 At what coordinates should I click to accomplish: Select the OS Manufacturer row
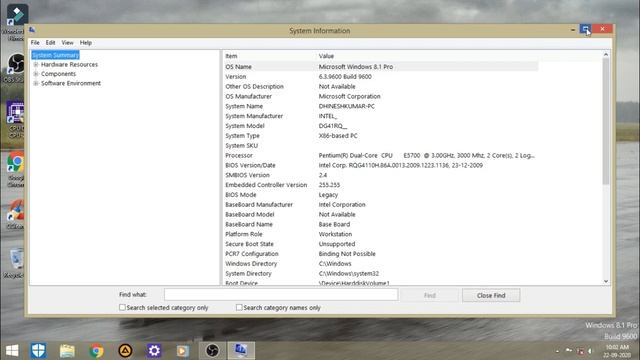click(x=381, y=96)
